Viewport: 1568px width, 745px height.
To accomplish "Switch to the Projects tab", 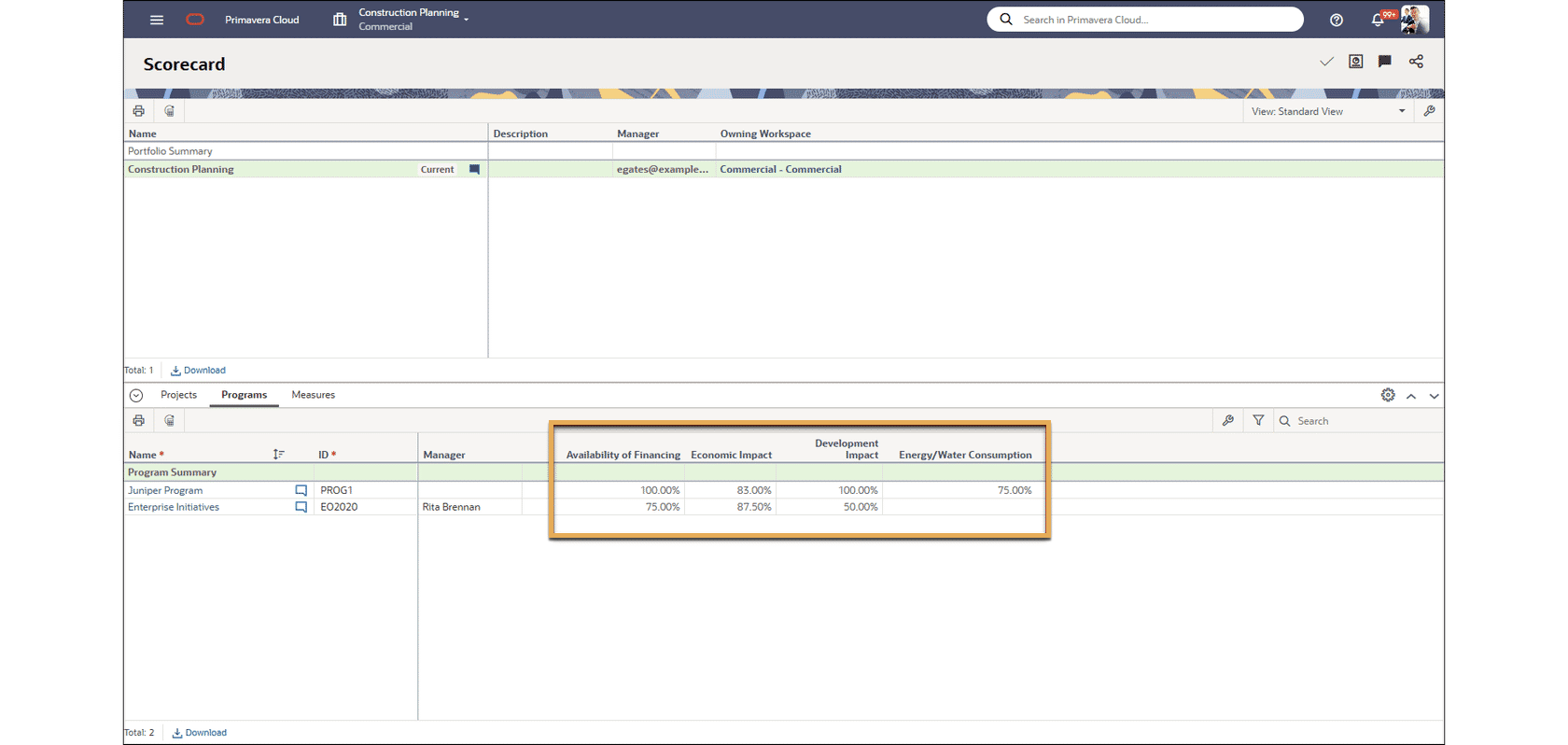I will pyautogui.click(x=178, y=395).
